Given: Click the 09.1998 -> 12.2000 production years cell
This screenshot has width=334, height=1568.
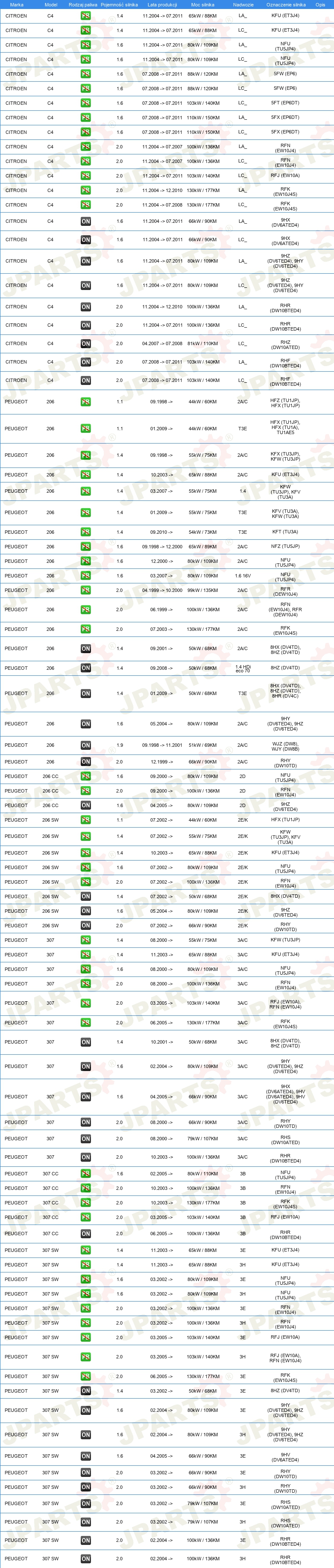Looking at the screenshot, I should point(162,547).
